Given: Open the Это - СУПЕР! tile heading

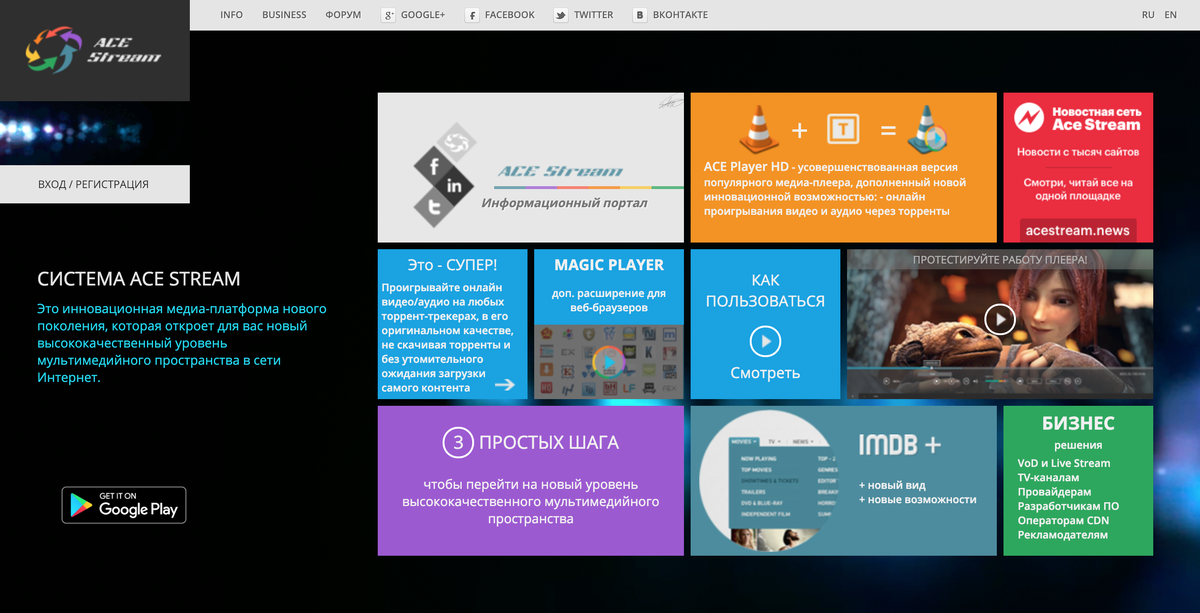Looking at the screenshot, I should 453,265.
